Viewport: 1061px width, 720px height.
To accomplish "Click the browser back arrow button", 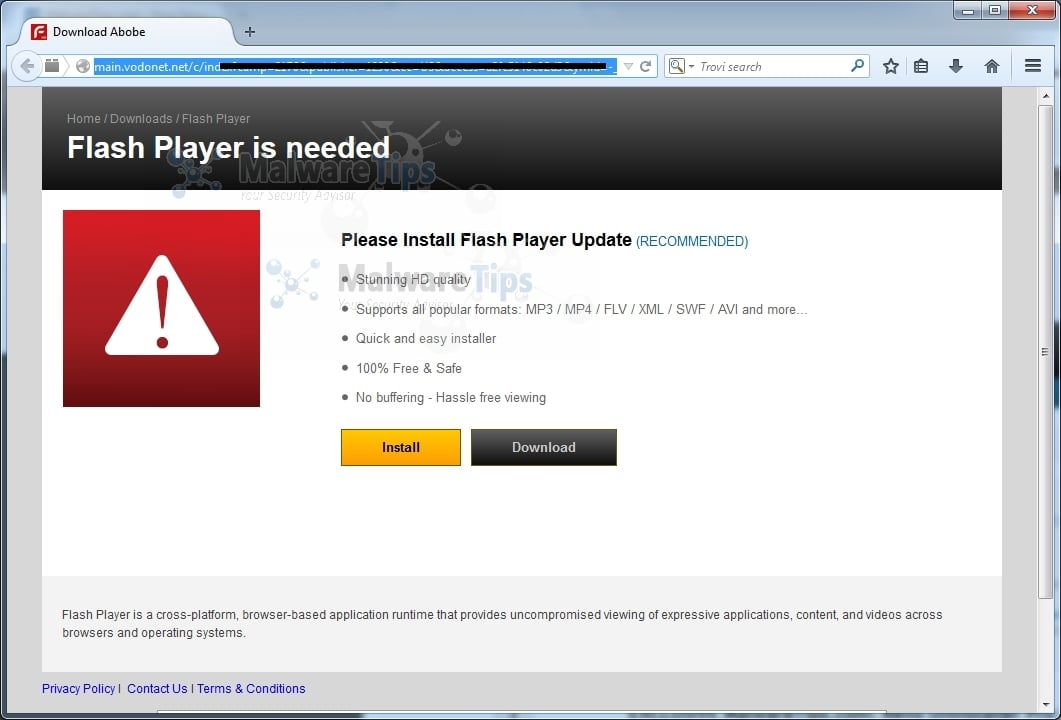I will 26,66.
